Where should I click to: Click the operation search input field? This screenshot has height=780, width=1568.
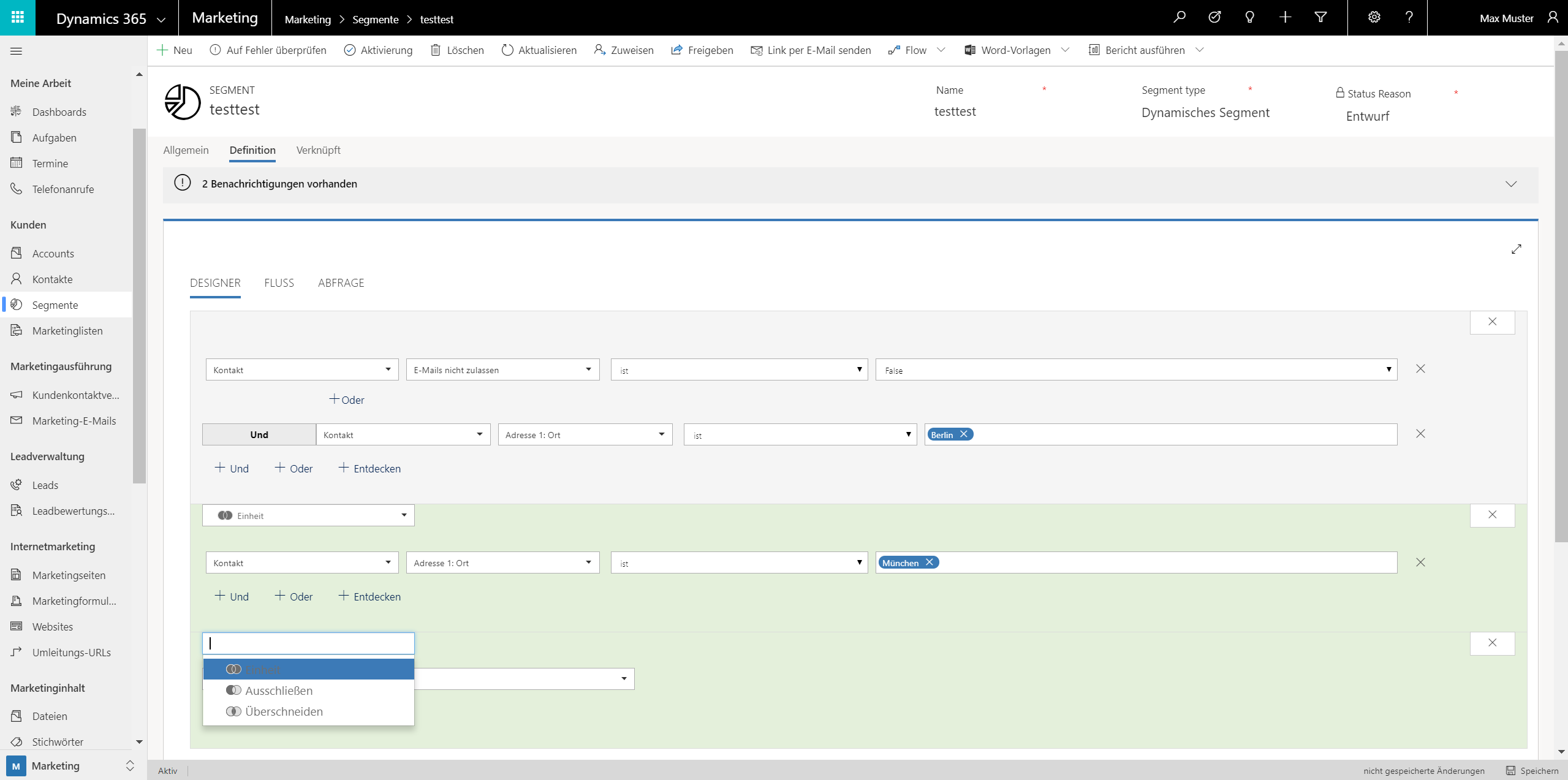(x=308, y=643)
